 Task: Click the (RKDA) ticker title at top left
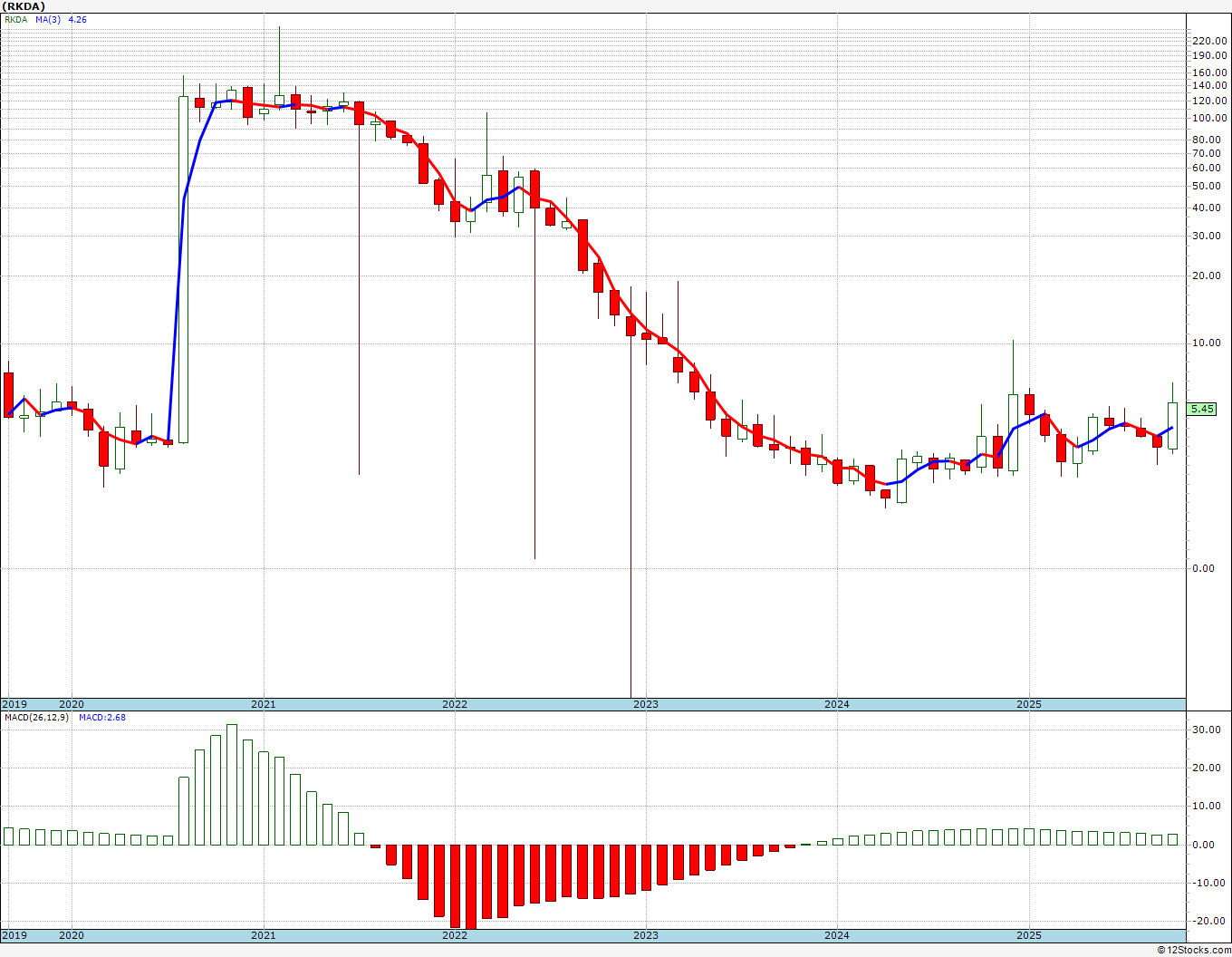[25, 6]
